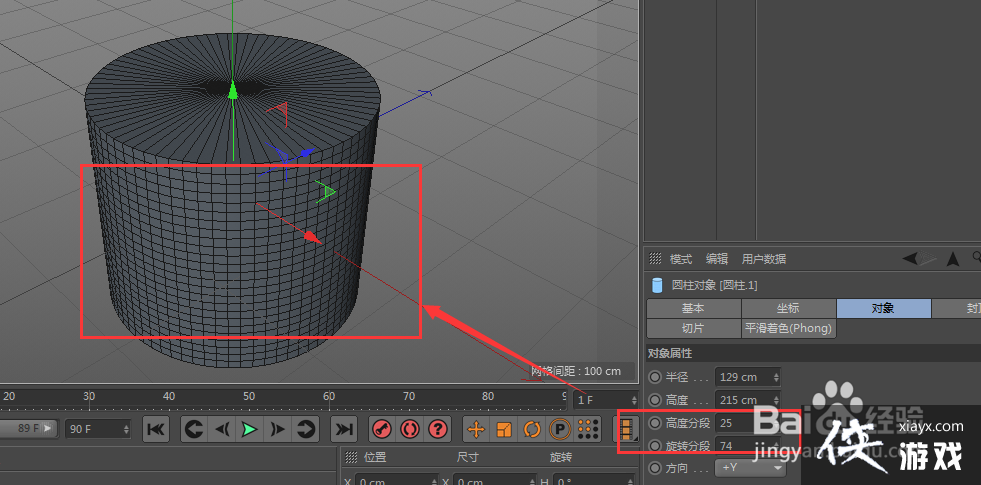This screenshot has height=485, width=981.
Task: Open the 用户数据 menu
Action: [x=764, y=258]
